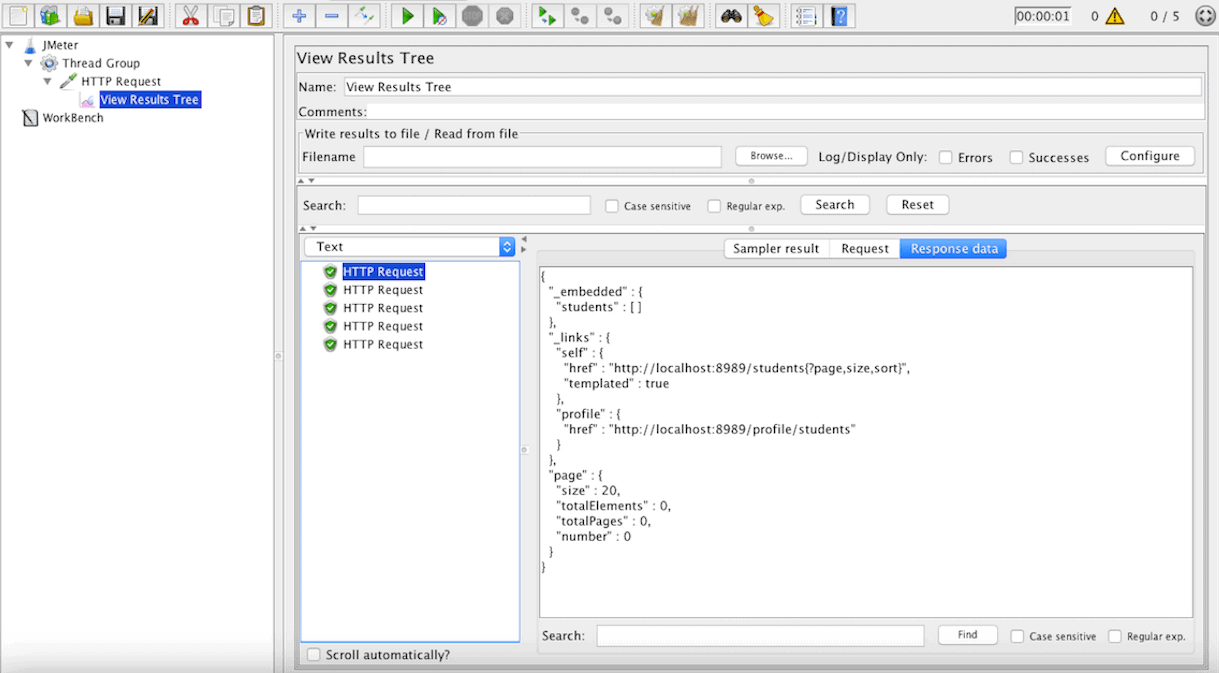Click the warning triangle error counter
This screenshot has height=673, width=1219.
(x=1115, y=16)
